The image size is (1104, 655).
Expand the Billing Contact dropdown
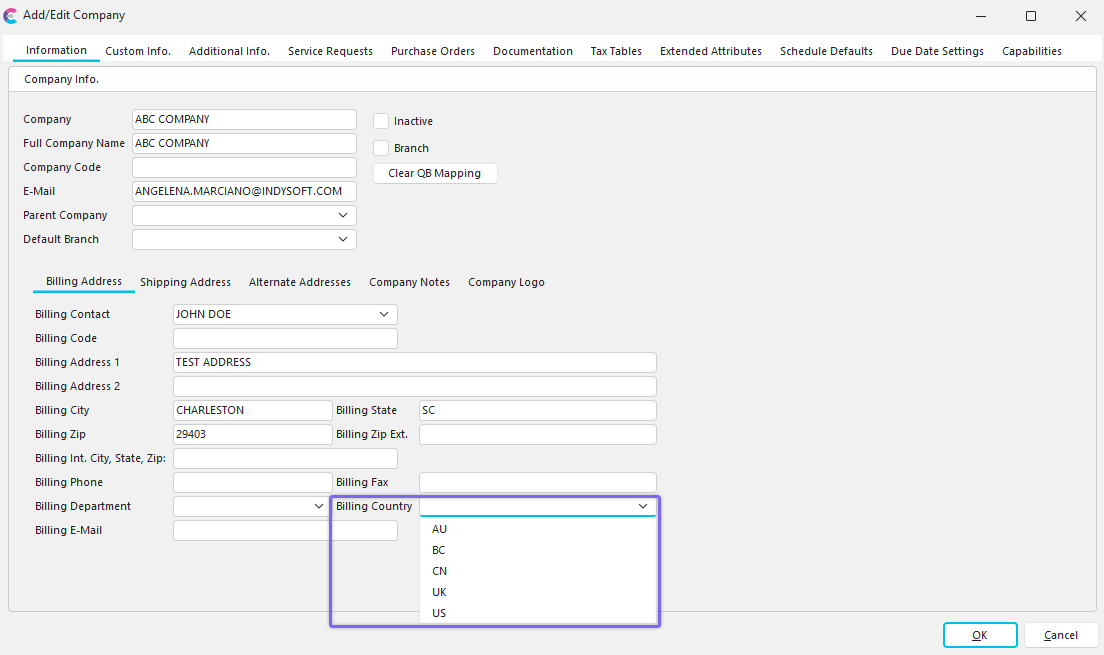(384, 315)
